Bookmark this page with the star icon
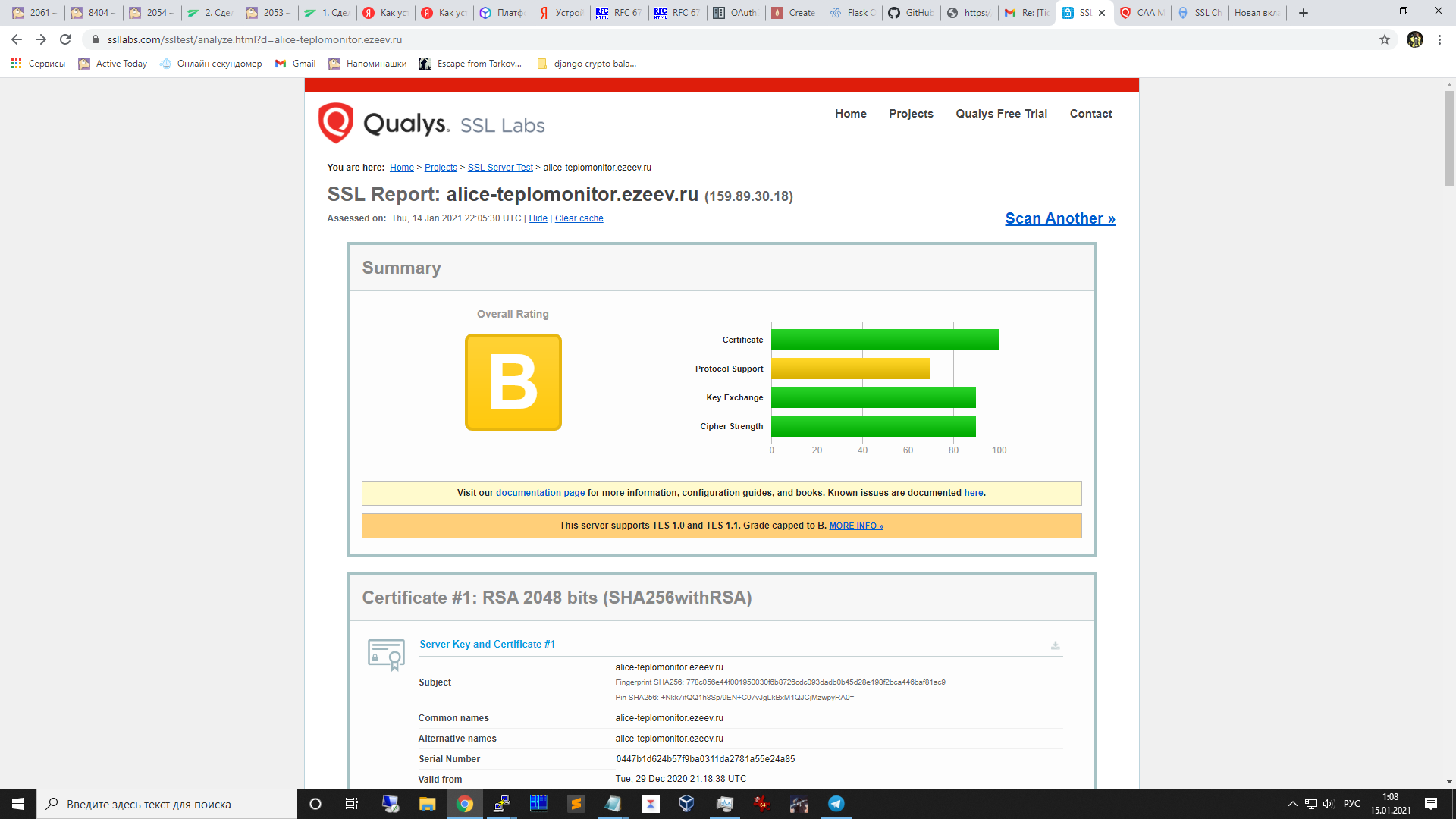Viewport: 1456px width, 819px height. [1385, 39]
